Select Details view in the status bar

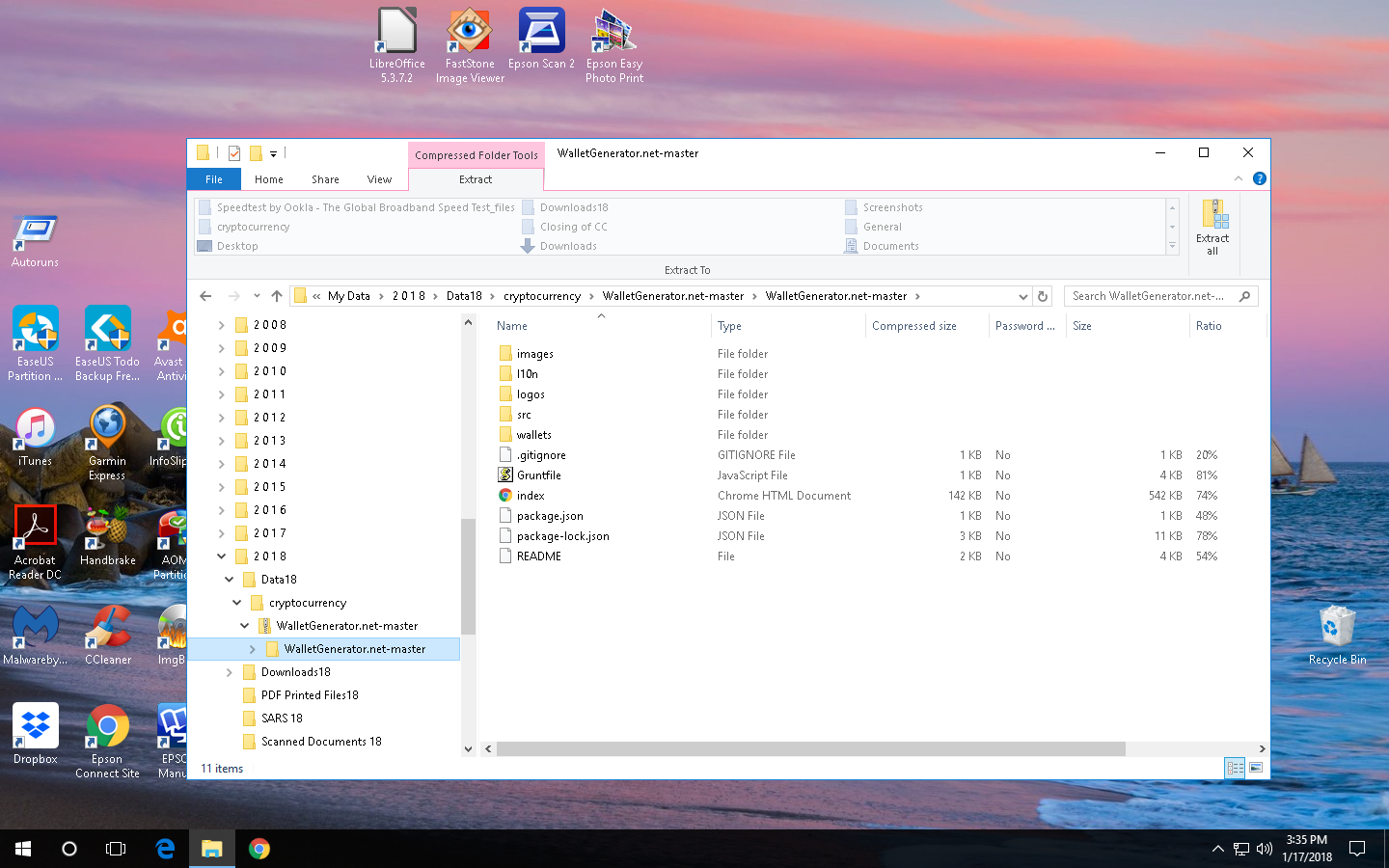1236,768
